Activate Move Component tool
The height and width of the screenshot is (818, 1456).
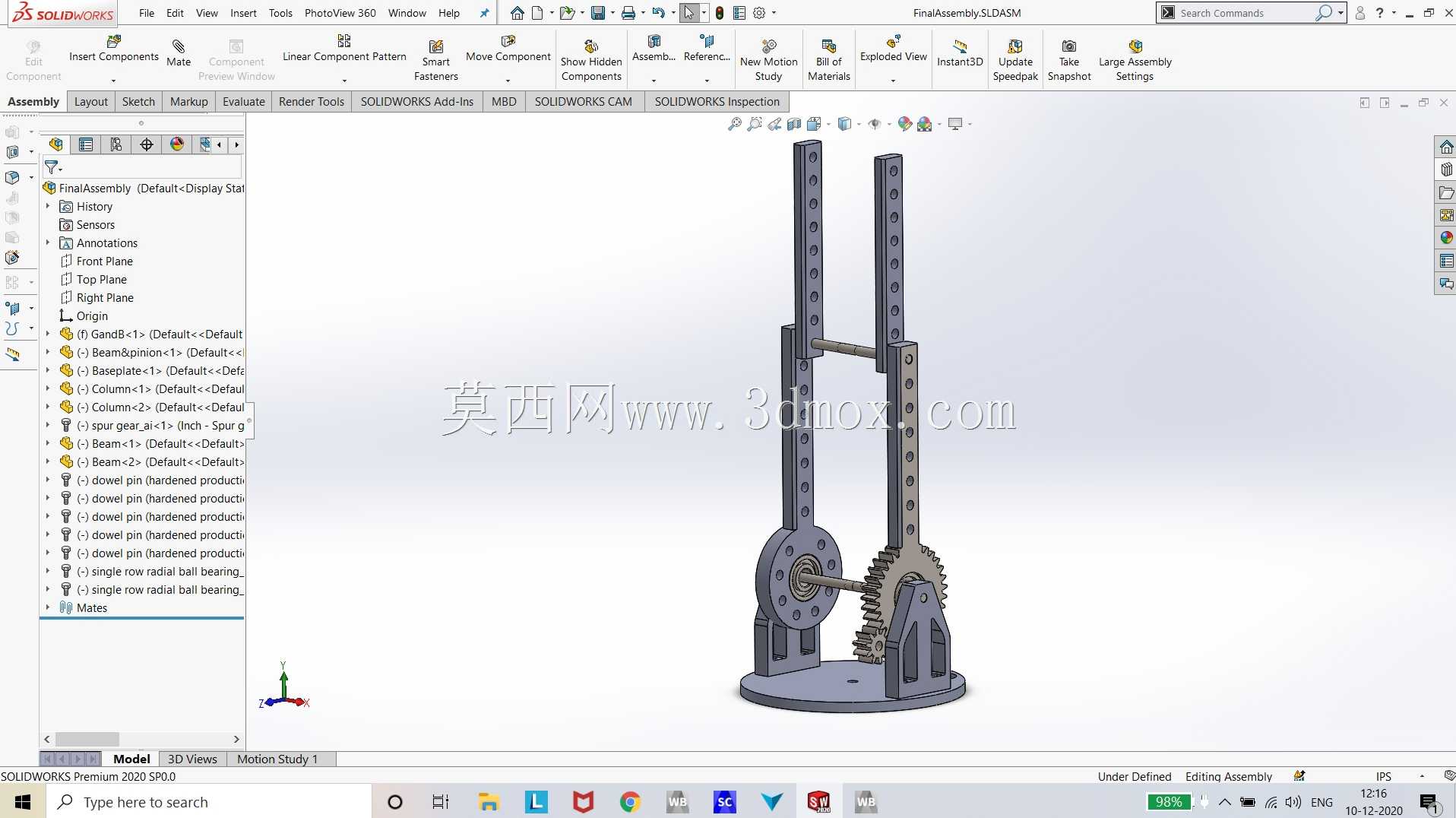508,49
